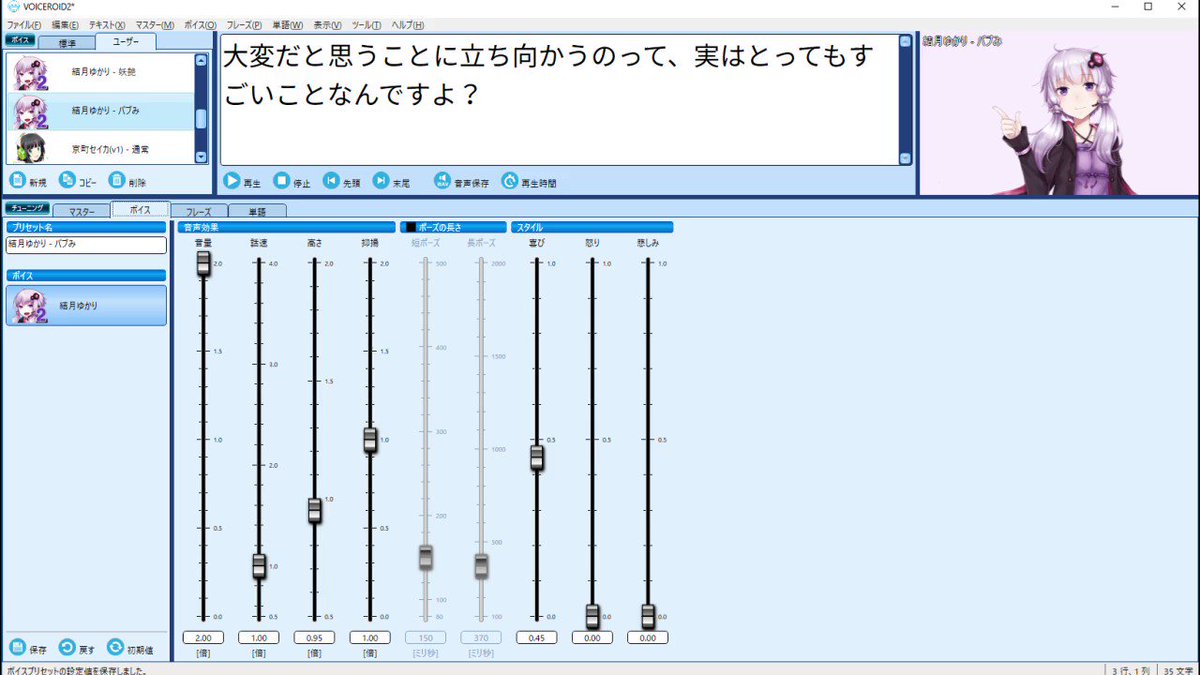Open the 表示(V) menu
1200x675 pixels.
point(327,24)
